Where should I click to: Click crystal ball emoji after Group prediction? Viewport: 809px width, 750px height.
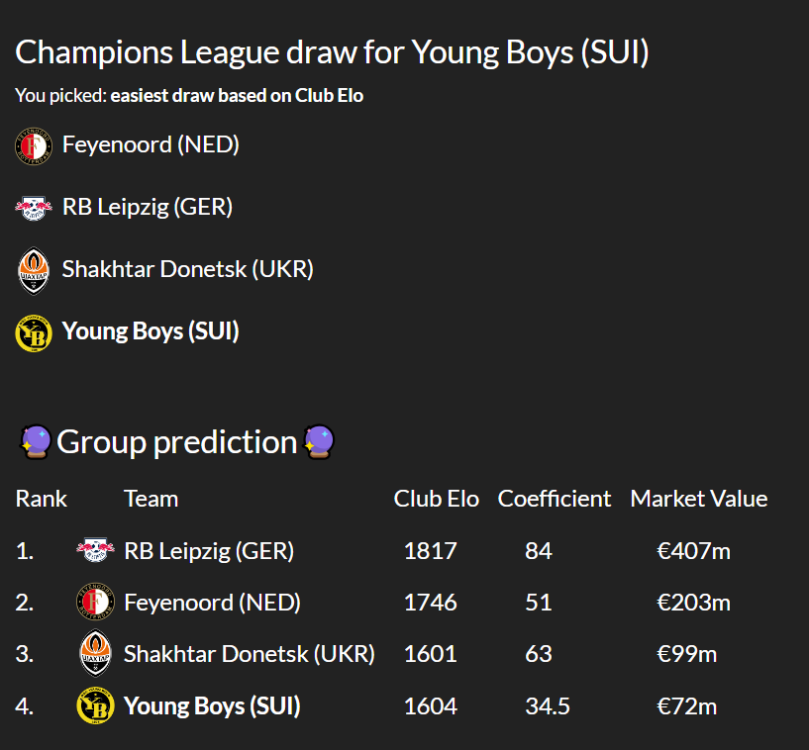click(x=318, y=442)
